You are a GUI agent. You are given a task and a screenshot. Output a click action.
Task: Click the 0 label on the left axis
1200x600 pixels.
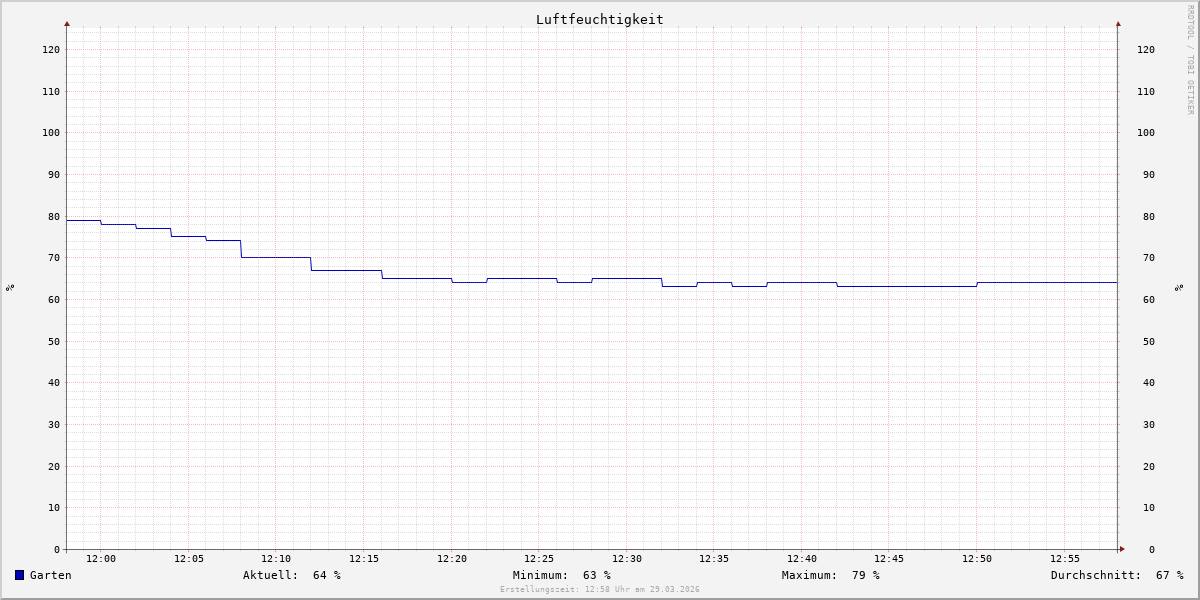click(x=57, y=549)
